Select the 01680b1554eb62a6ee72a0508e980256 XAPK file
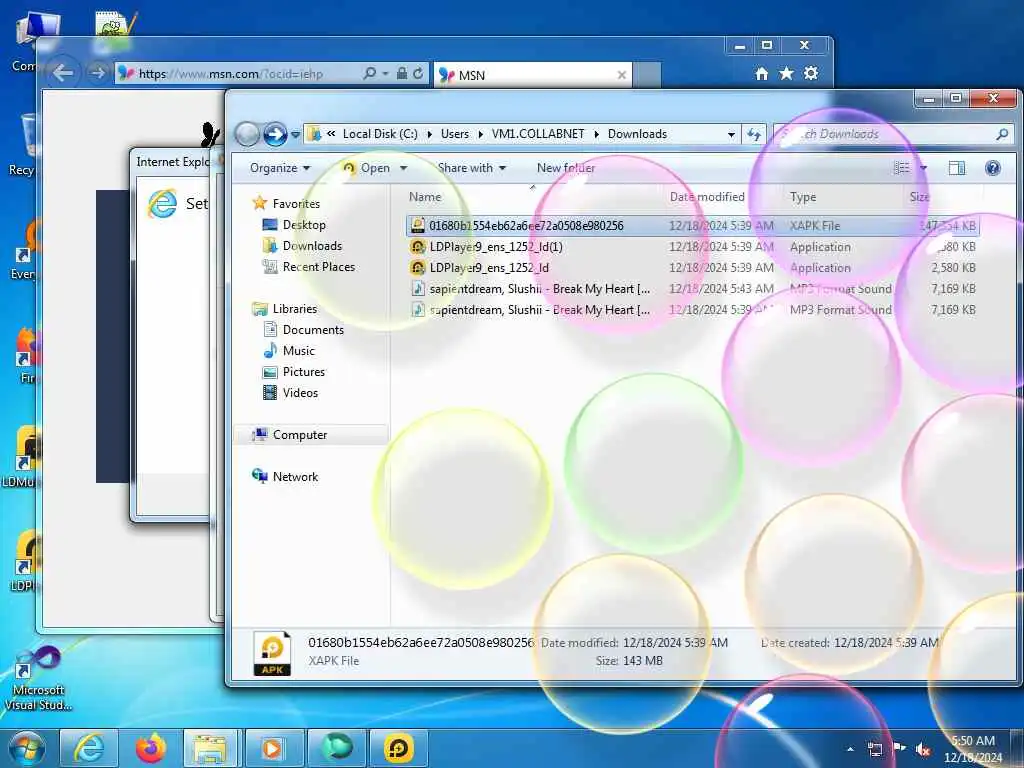This screenshot has height=768, width=1024. [692, 225]
